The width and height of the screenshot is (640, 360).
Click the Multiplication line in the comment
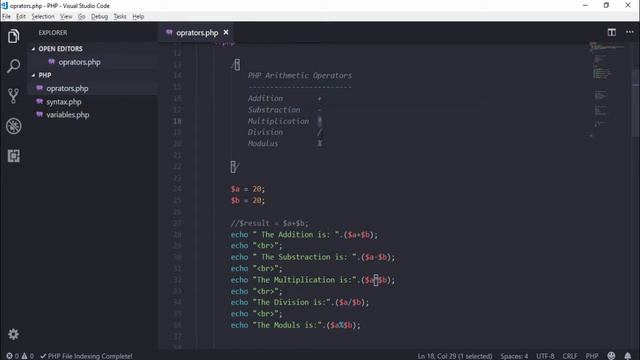point(285,121)
